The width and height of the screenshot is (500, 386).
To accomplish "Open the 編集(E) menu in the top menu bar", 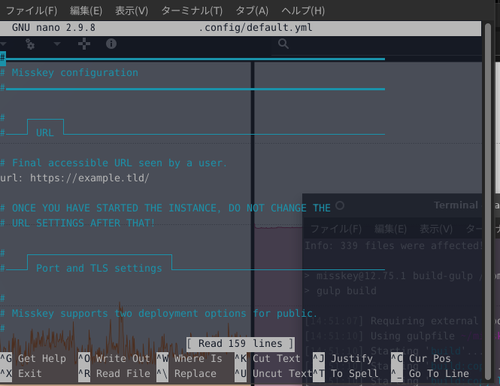I will point(86,11).
